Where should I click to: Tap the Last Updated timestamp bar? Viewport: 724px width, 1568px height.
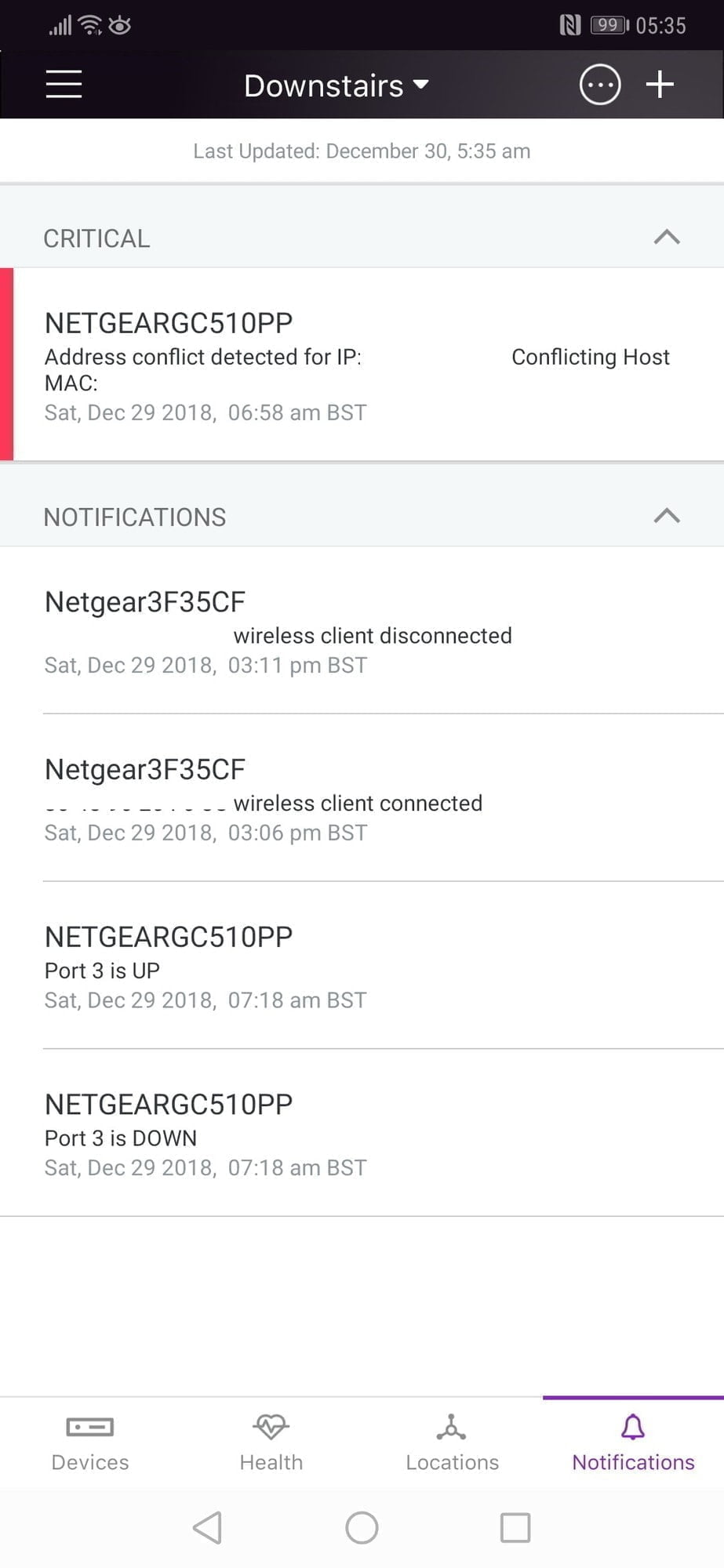coord(362,151)
